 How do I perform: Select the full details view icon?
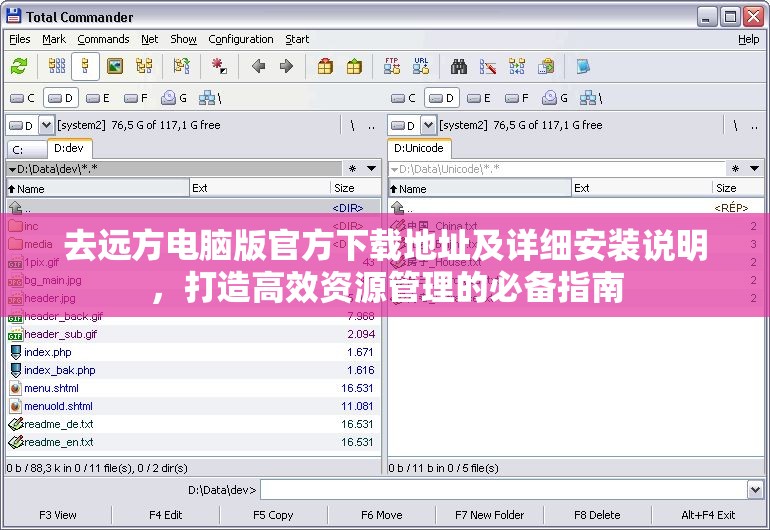coord(85,66)
